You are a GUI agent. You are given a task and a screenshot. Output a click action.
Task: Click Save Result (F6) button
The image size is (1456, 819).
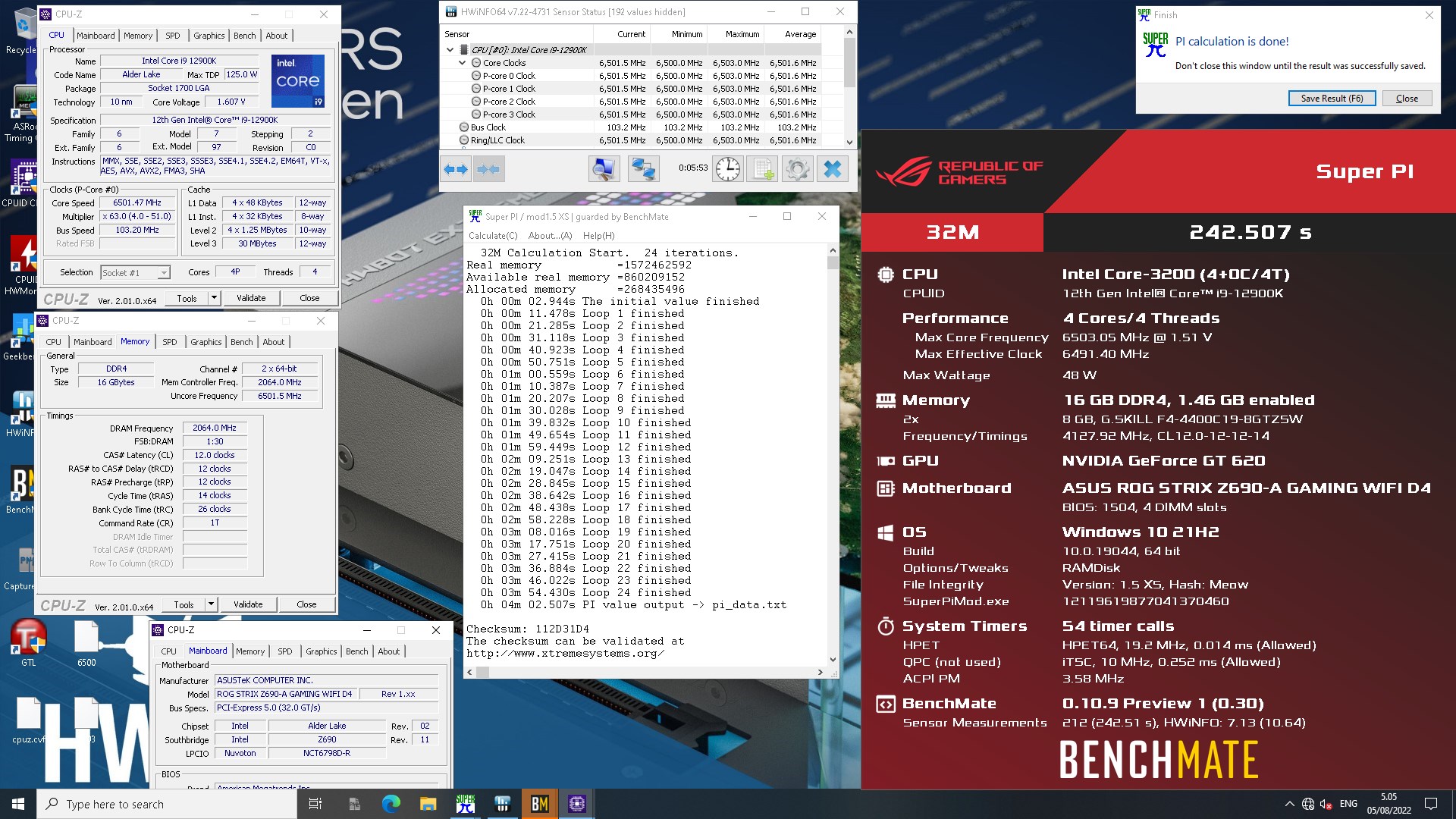pos(1332,99)
